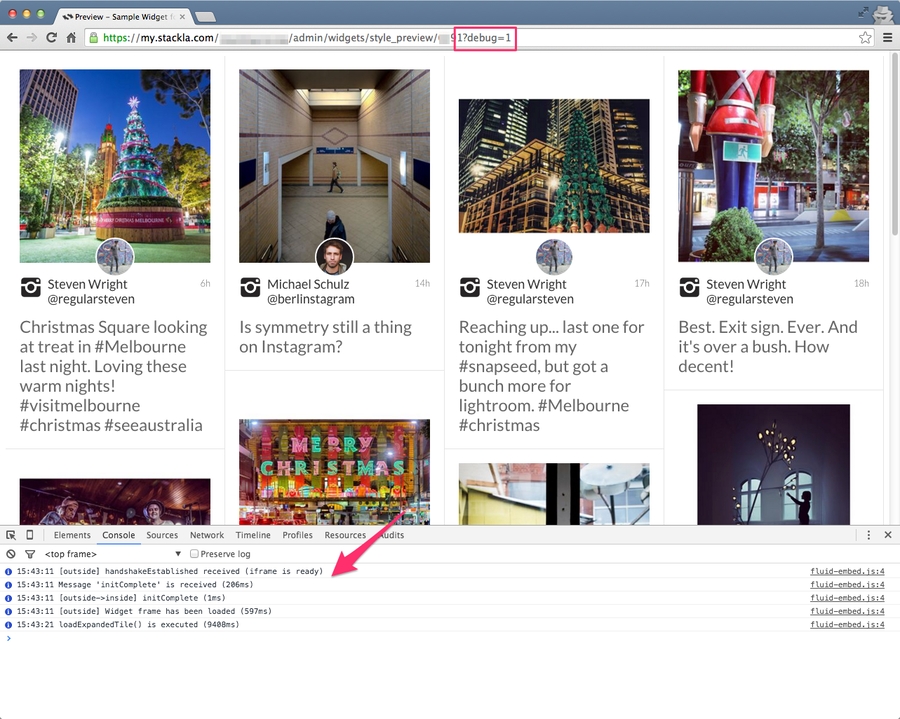Open the Christmas tree photo by Steven Wright
The image size is (900, 719).
coord(115,165)
